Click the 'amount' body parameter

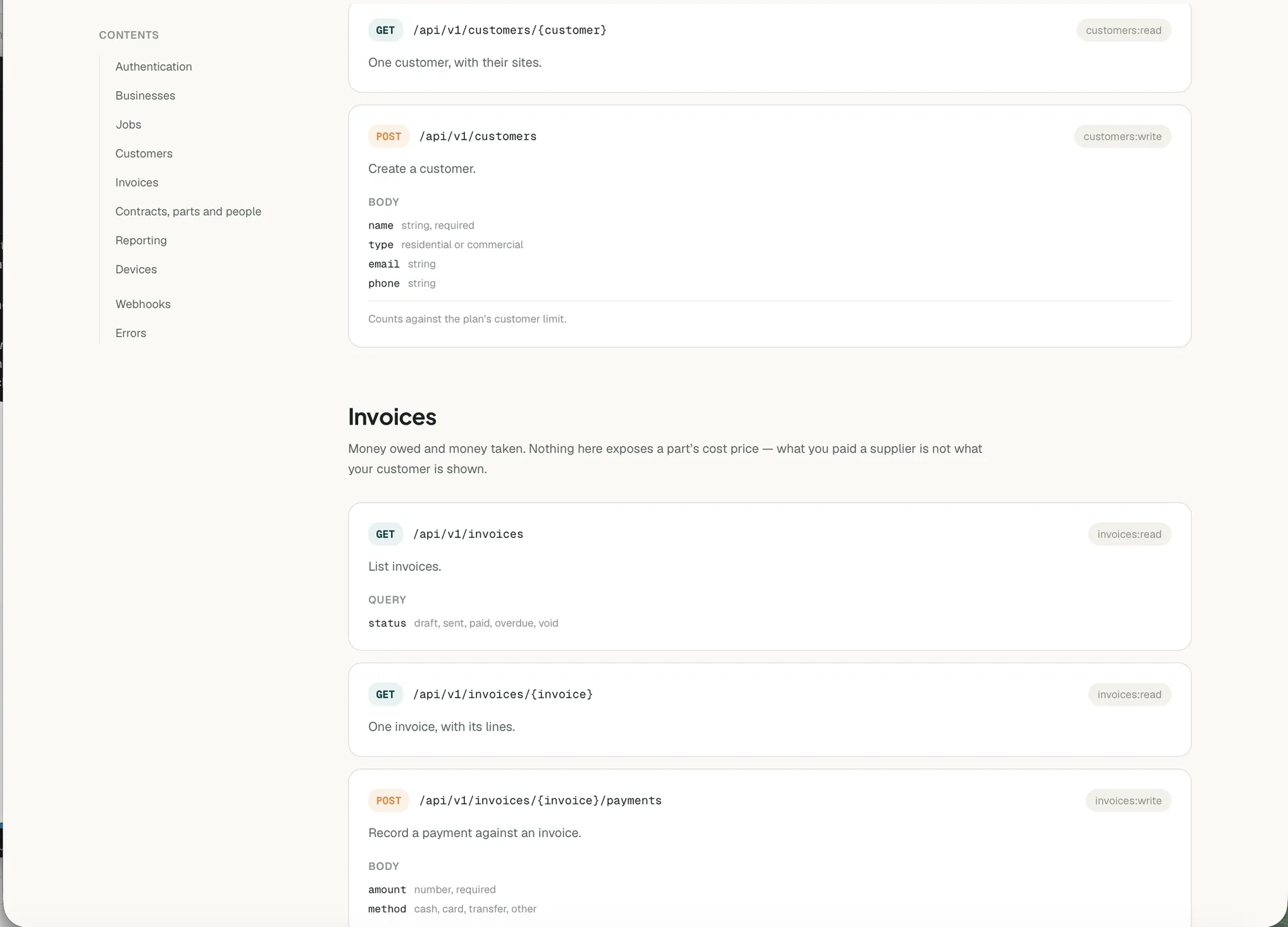387,889
